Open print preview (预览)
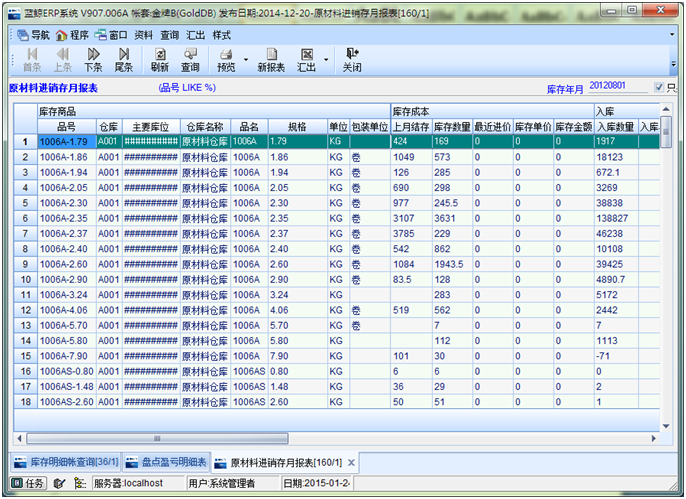Screen dimensions: 686x499 pos(226,60)
